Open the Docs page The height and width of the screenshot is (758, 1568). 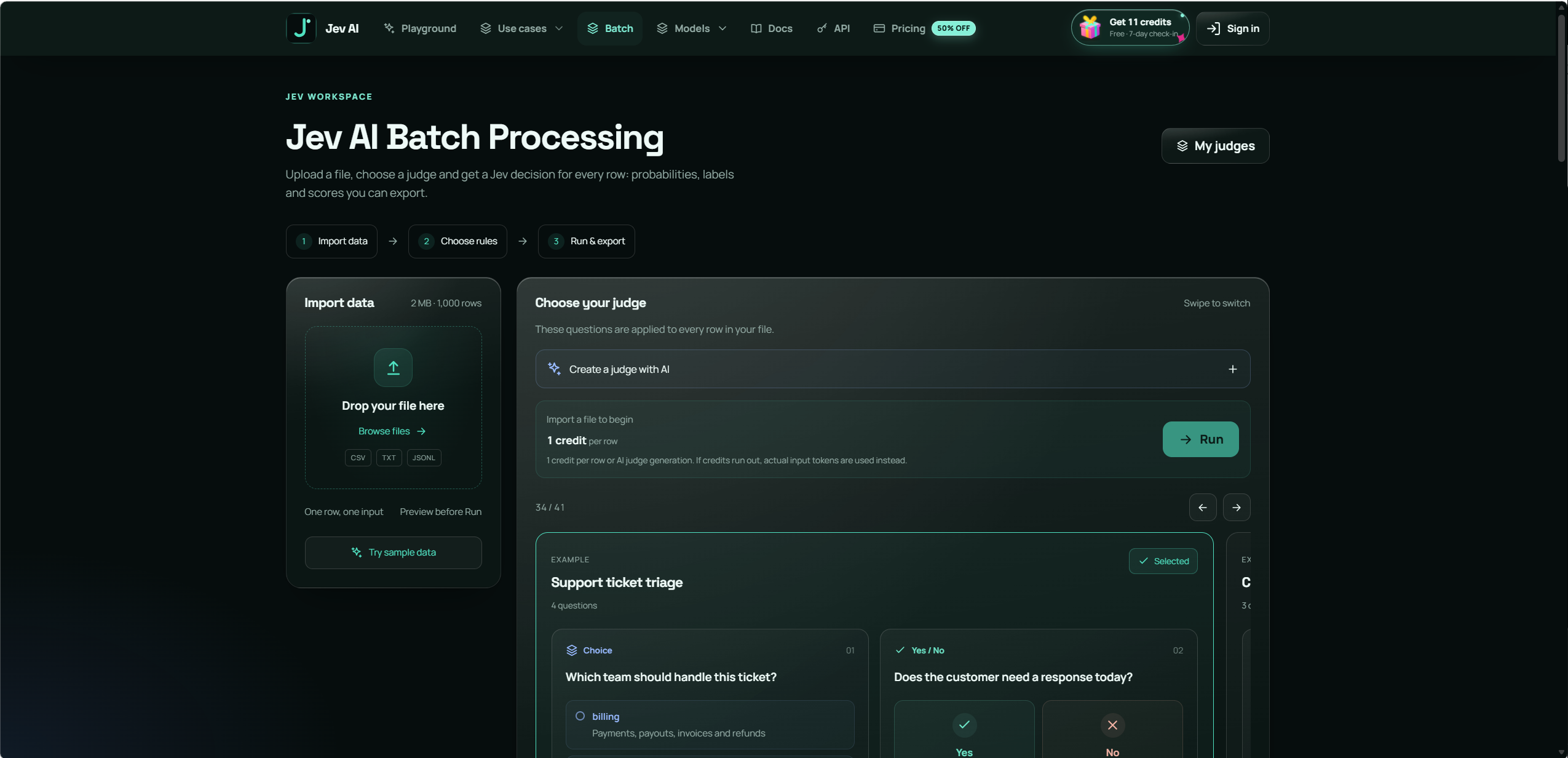[772, 28]
